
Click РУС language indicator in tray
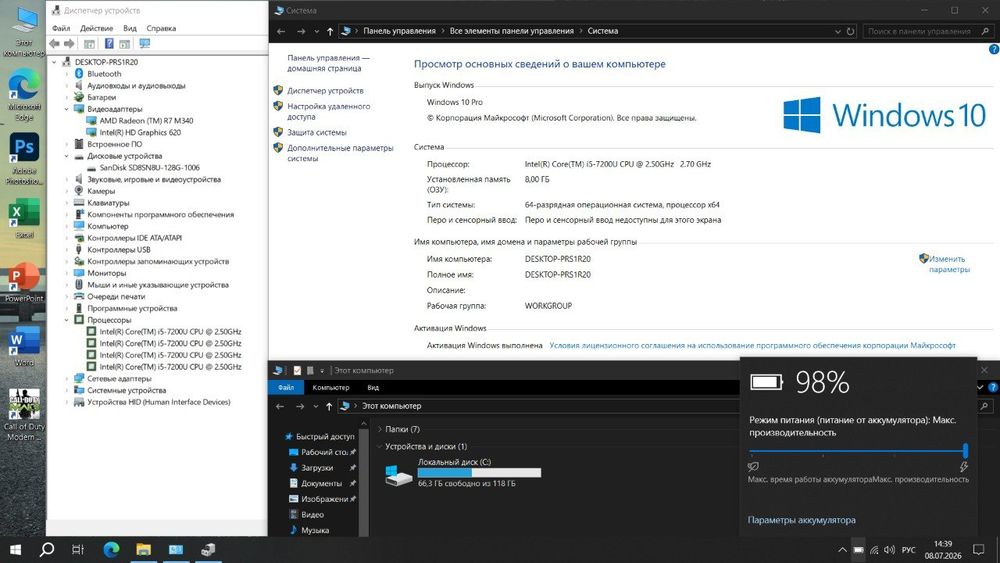tap(909, 550)
